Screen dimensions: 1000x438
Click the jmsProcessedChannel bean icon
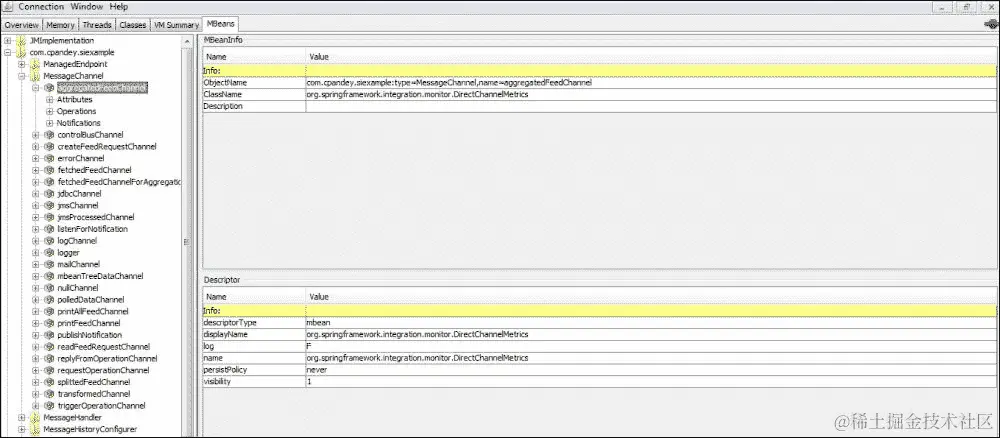[49, 217]
